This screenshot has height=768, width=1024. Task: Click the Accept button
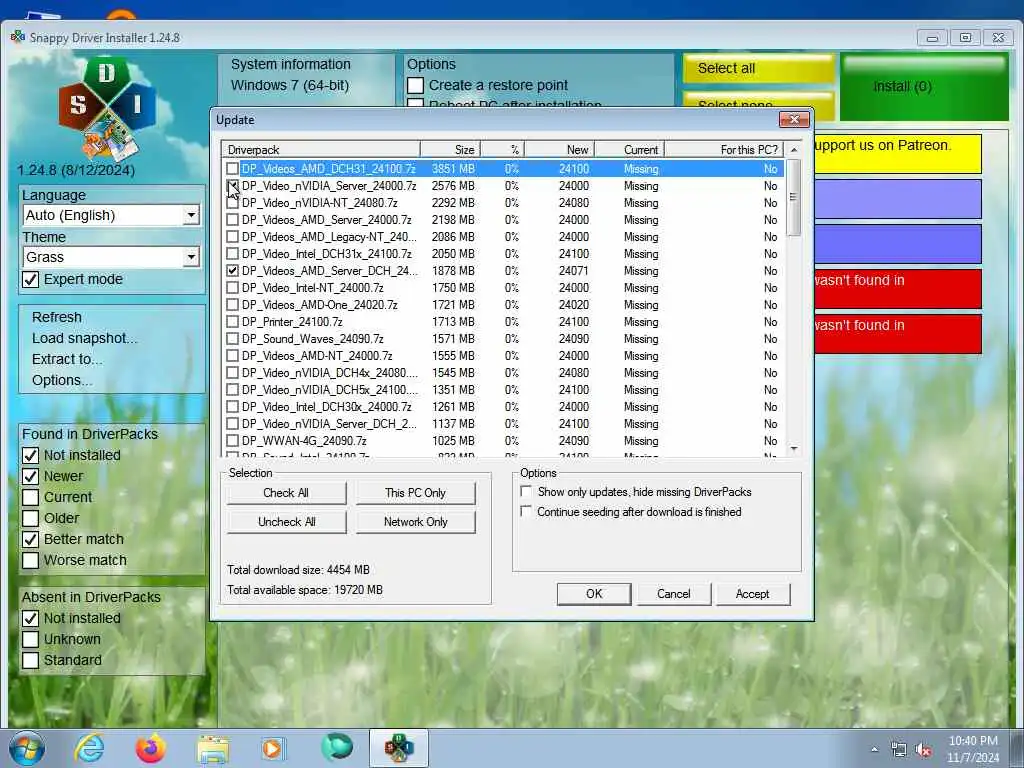pyautogui.click(x=752, y=594)
